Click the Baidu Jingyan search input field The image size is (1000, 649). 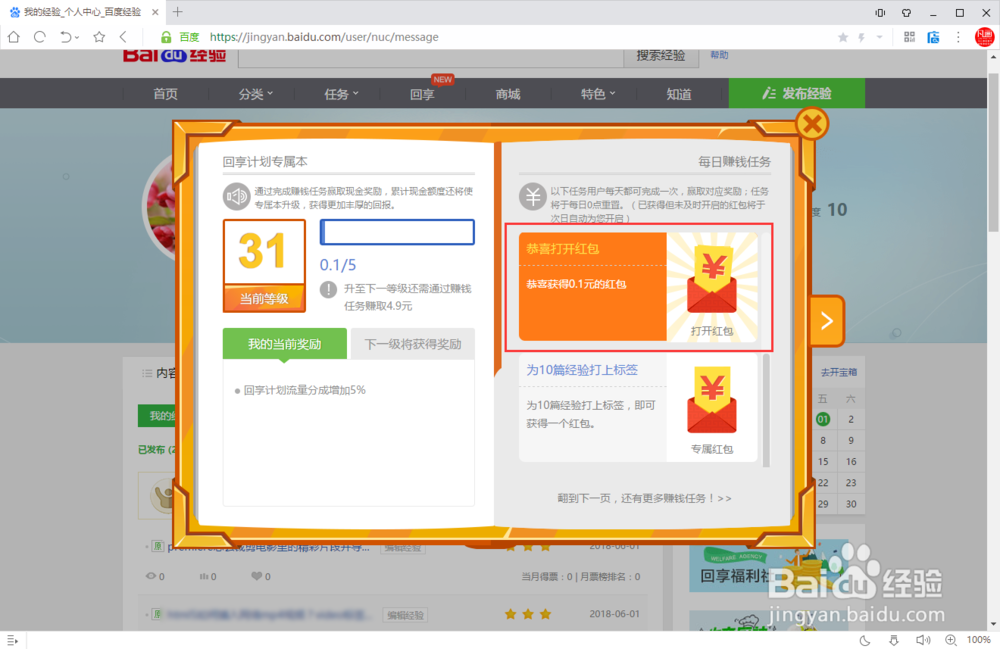431,57
